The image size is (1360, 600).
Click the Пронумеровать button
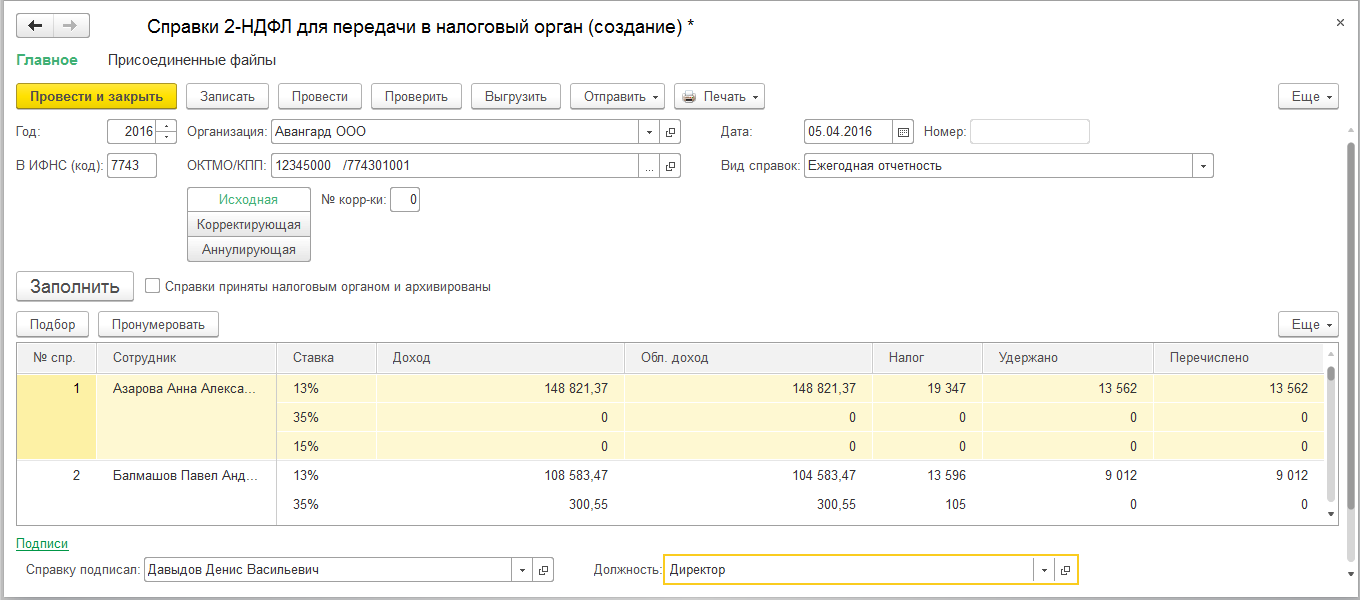pyautogui.click(x=158, y=324)
